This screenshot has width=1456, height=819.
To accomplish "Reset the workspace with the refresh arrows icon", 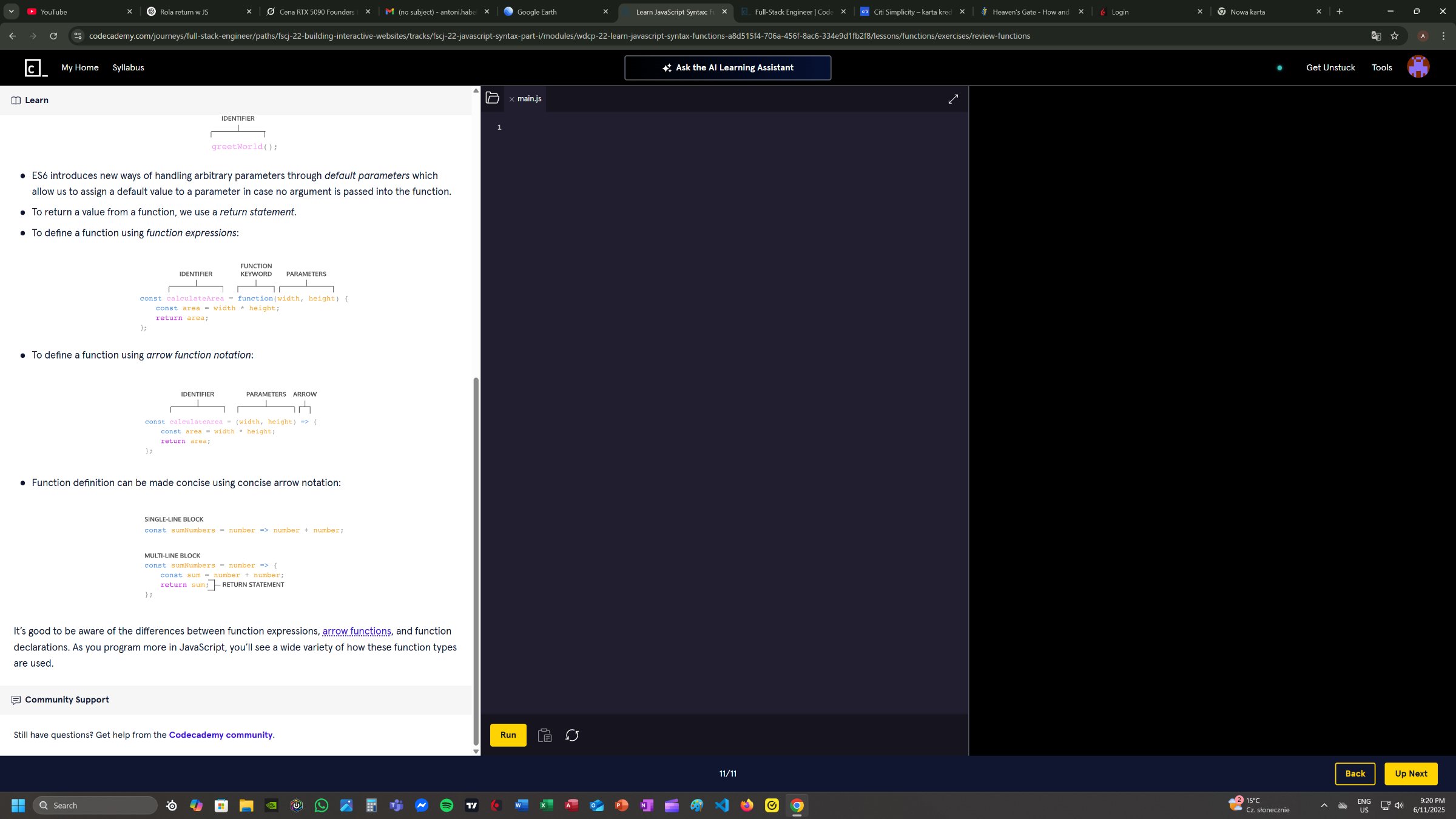I will coord(572,735).
